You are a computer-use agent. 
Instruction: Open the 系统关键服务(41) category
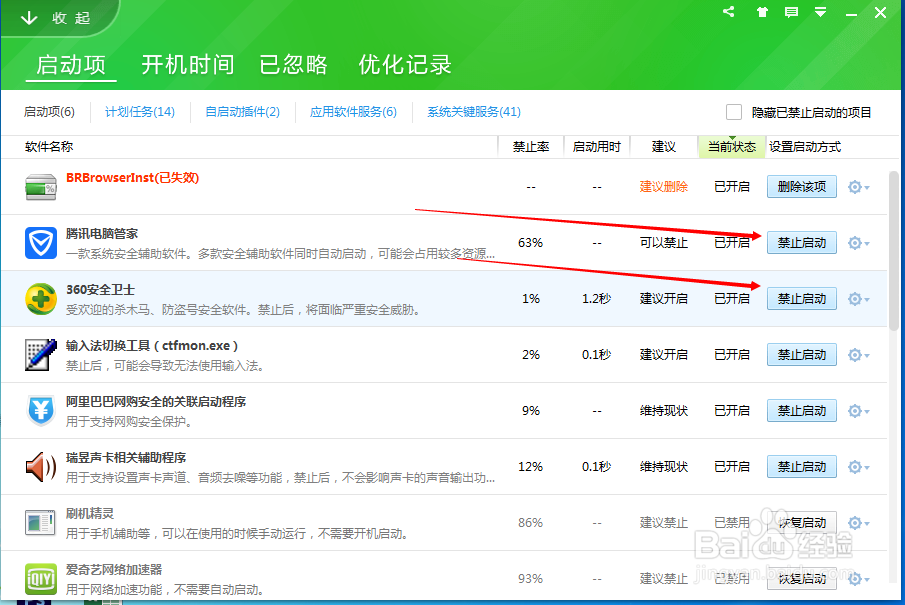click(472, 112)
